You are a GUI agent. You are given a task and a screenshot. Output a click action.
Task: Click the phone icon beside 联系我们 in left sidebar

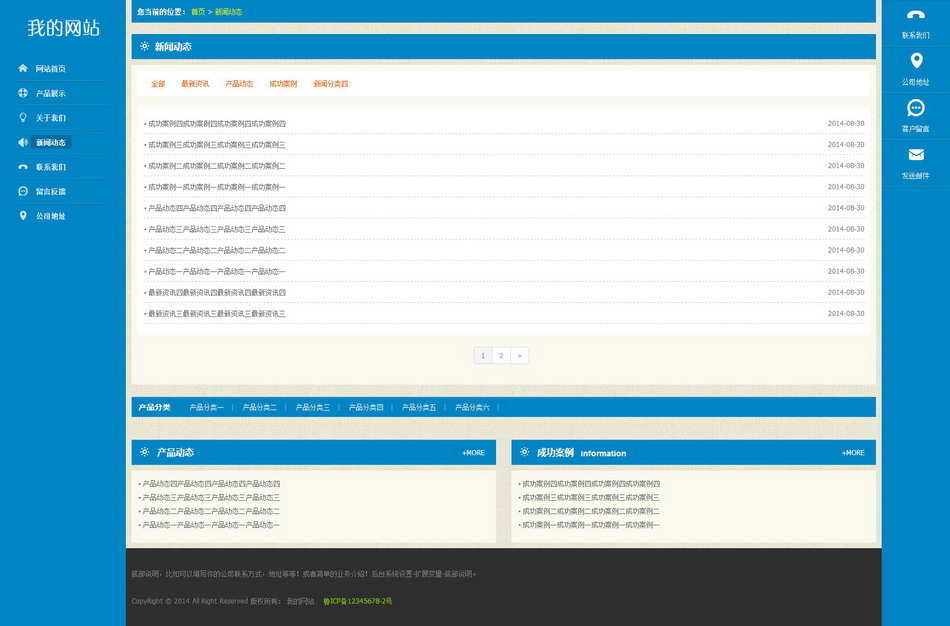click(23, 167)
